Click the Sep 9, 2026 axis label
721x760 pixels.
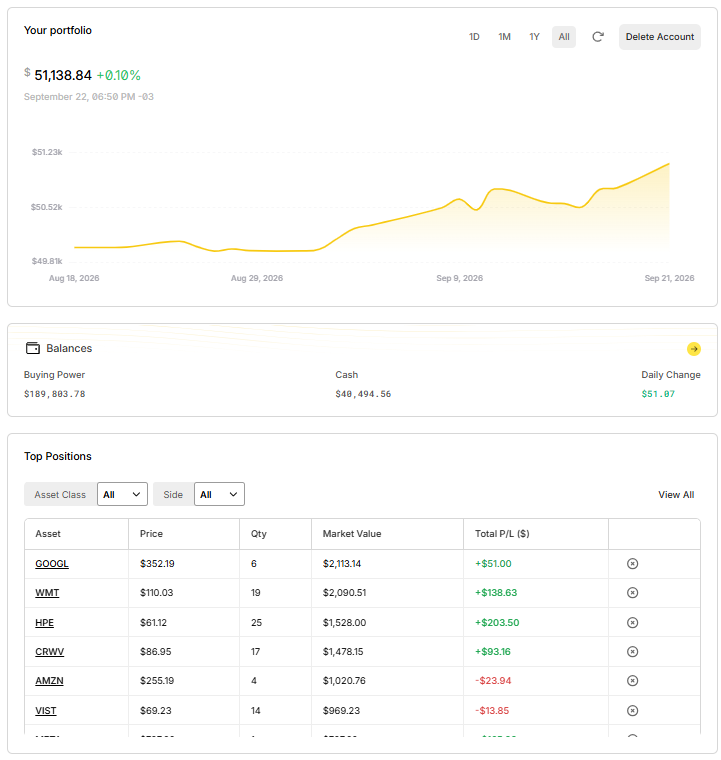[459, 278]
